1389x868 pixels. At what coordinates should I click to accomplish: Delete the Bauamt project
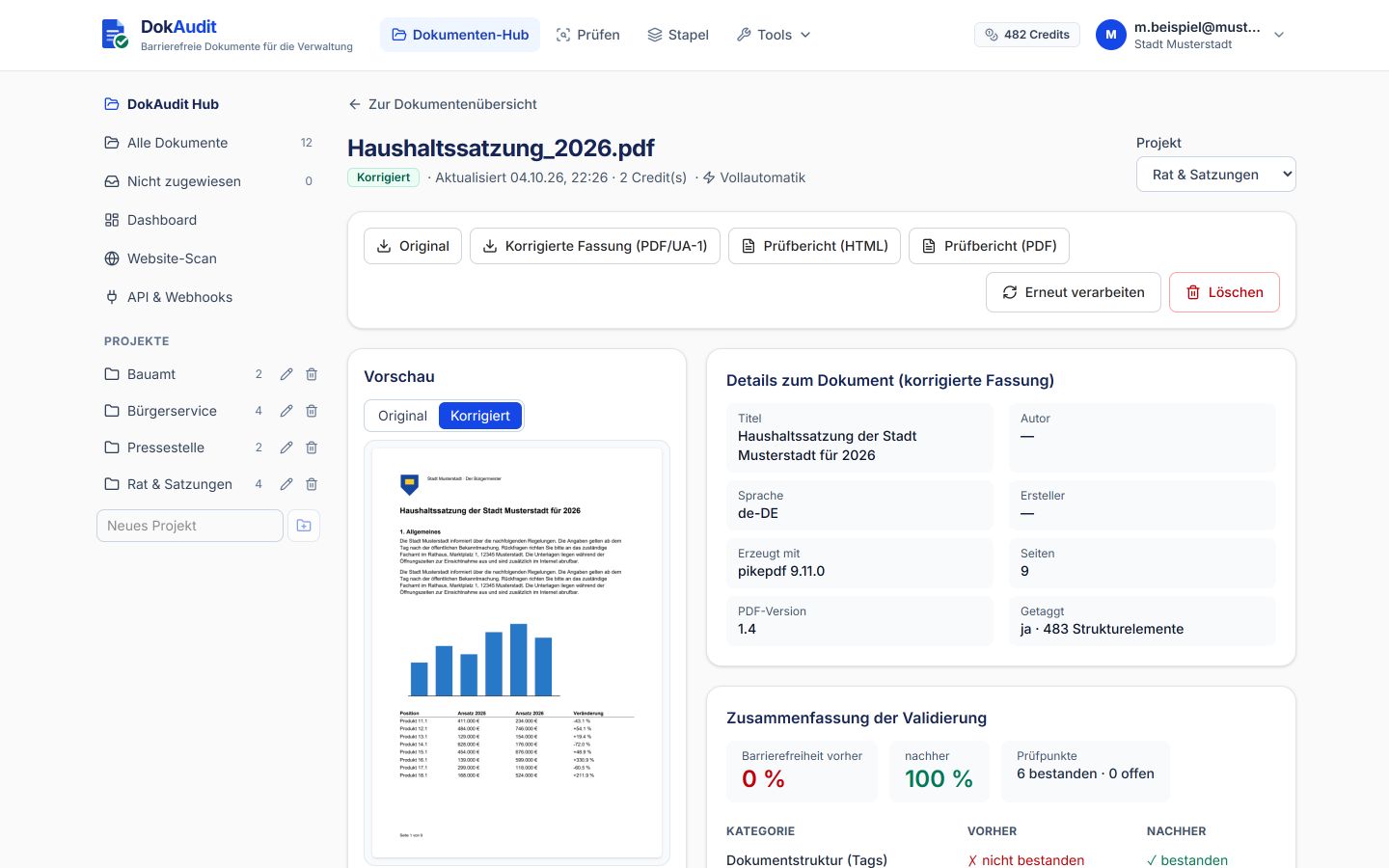312,374
